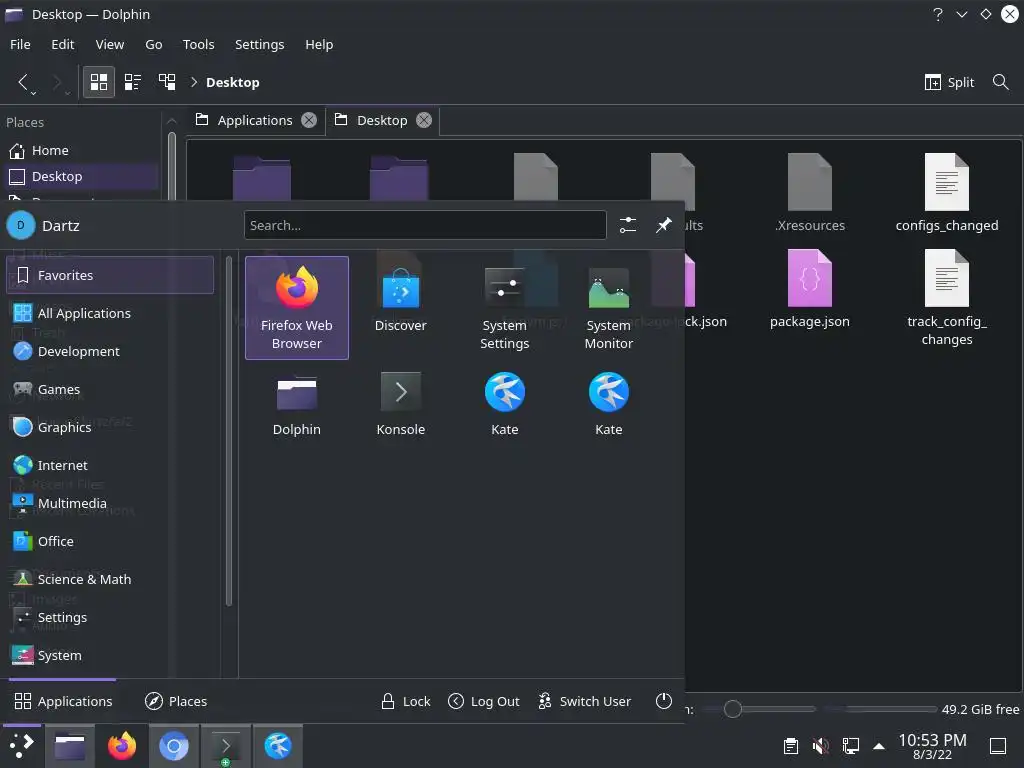Open the back history dropdown arrow
This screenshot has width=1024, height=768.
point(34,93)
